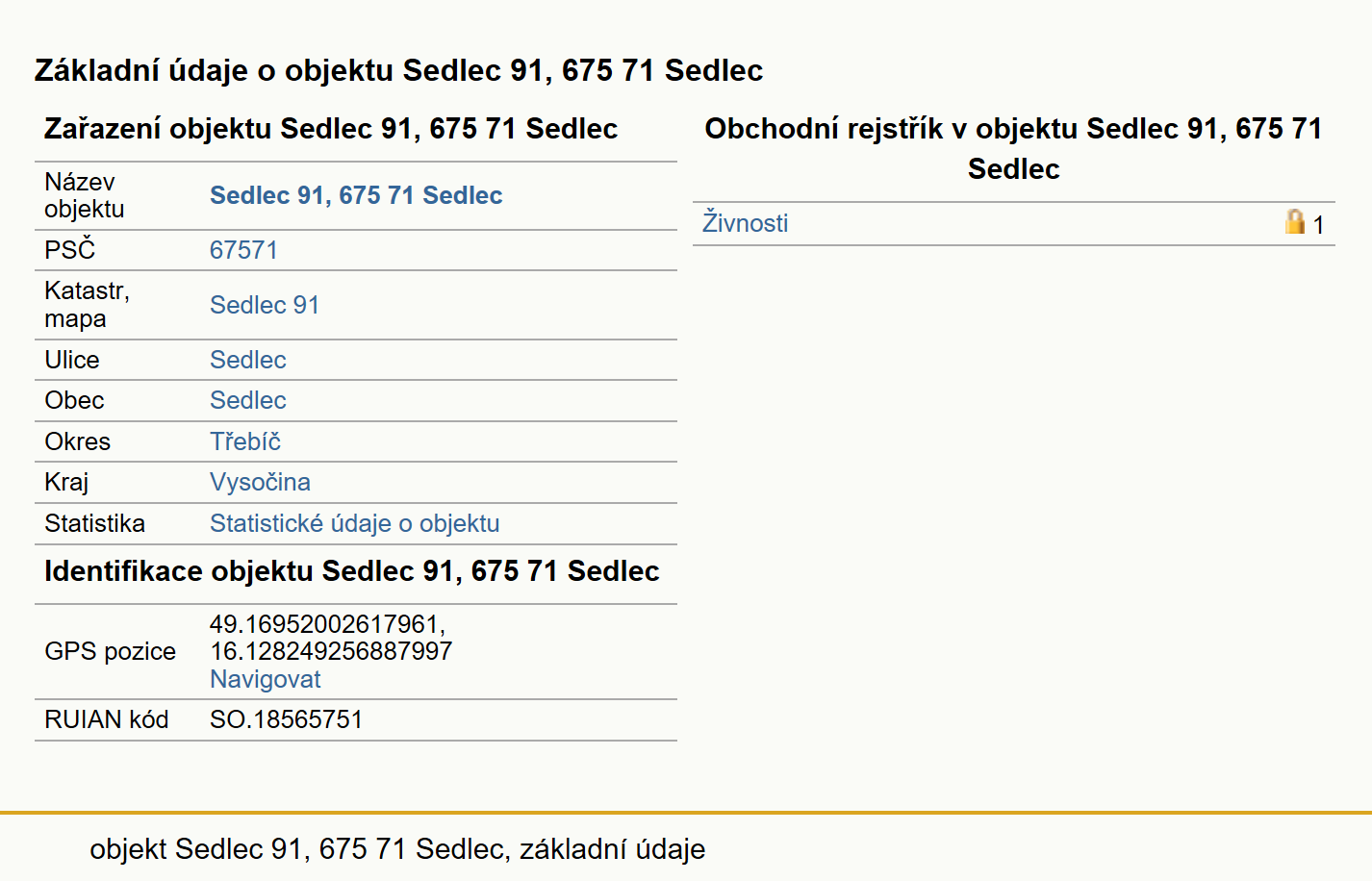Click the Základní údaje o objektu main heading
Screen dimensions: 1372x881
pyautogui.click(x=398, y=70)
